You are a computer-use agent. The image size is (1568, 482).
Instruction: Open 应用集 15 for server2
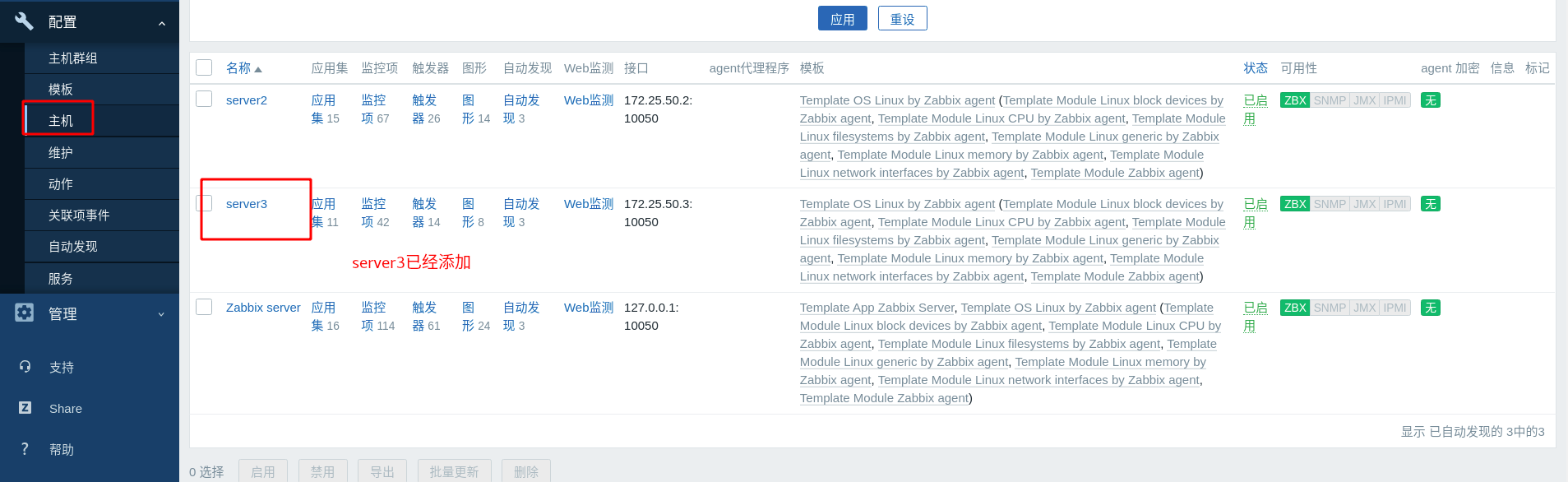324,109
